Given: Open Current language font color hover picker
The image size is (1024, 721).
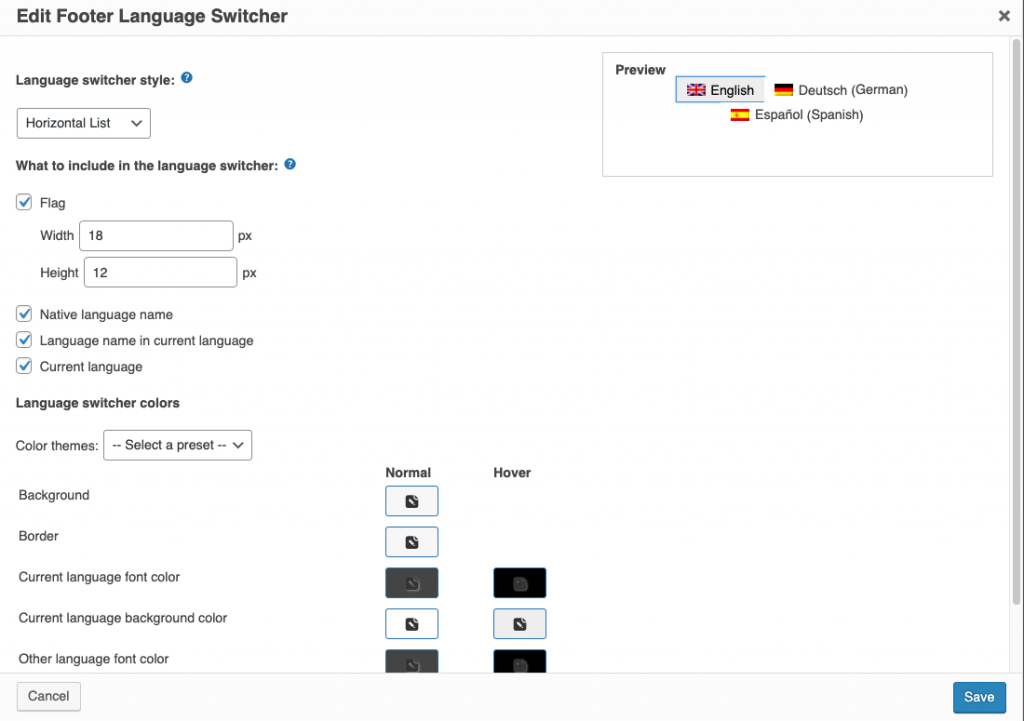Looking at the screenshot, I should click(x=519, y=582).
